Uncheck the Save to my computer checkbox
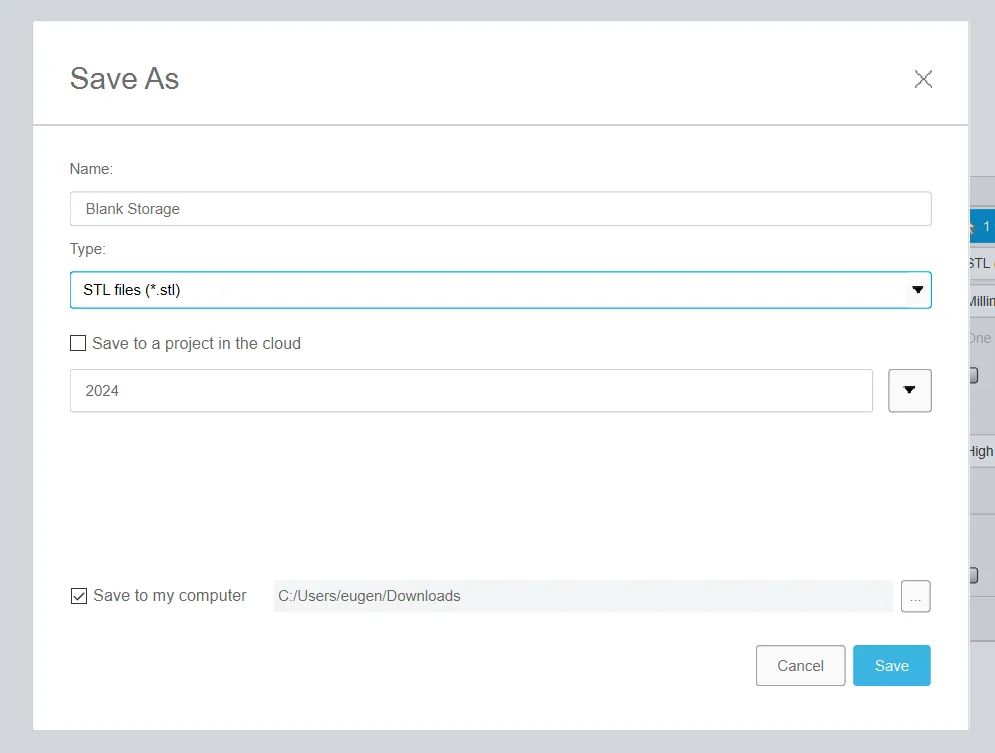Viewport: 995px width, 753px height. [x=79, y=596]
